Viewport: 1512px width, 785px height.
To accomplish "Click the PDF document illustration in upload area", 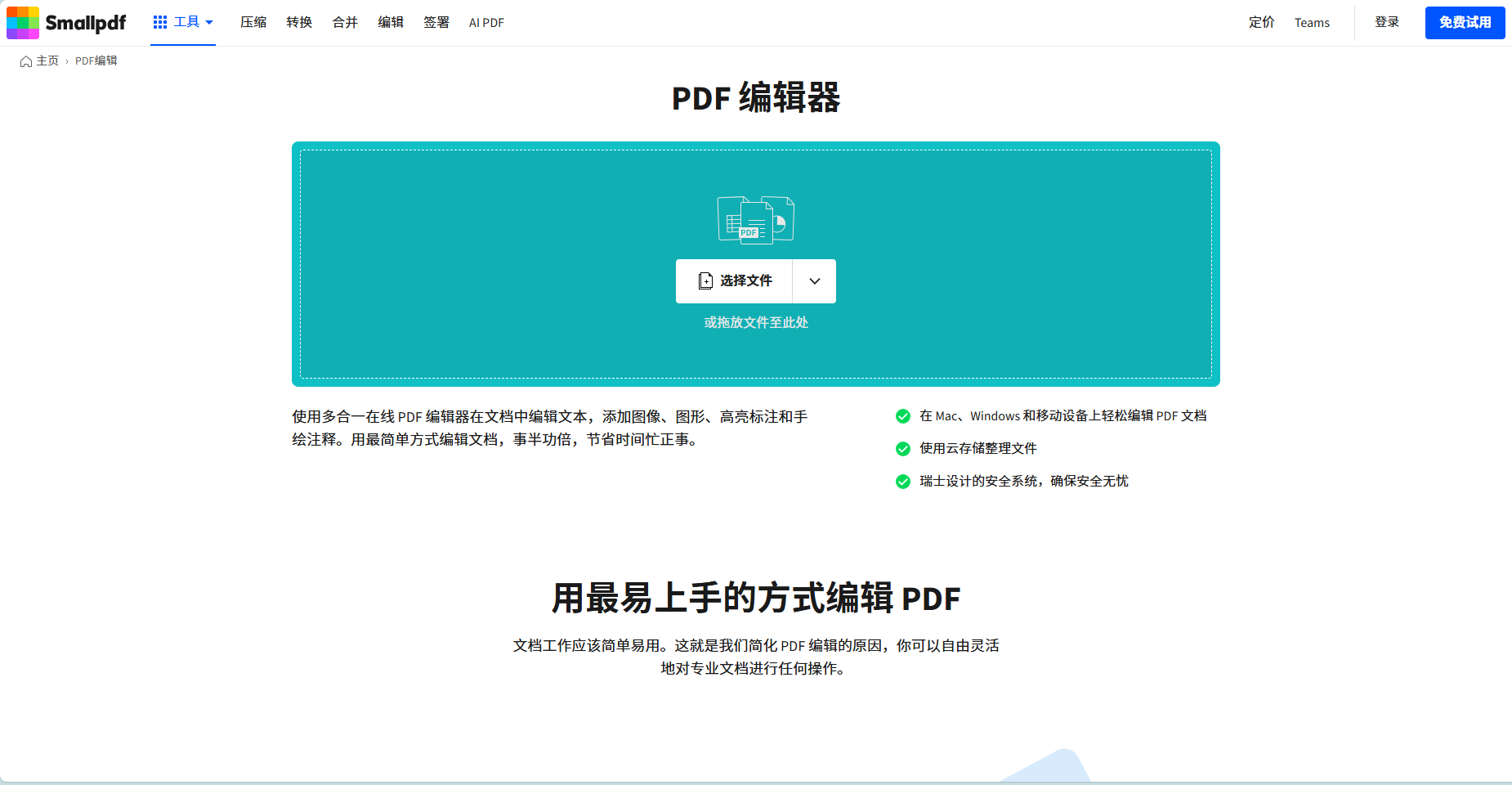I will (754, 219).
